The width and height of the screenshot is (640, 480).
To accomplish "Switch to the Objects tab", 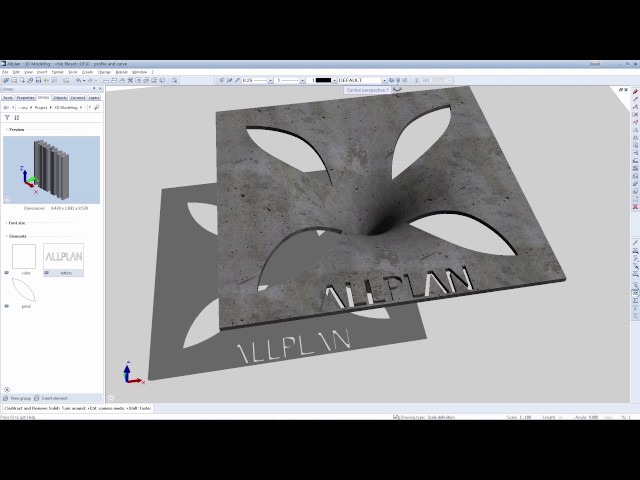I will (60, 98).
